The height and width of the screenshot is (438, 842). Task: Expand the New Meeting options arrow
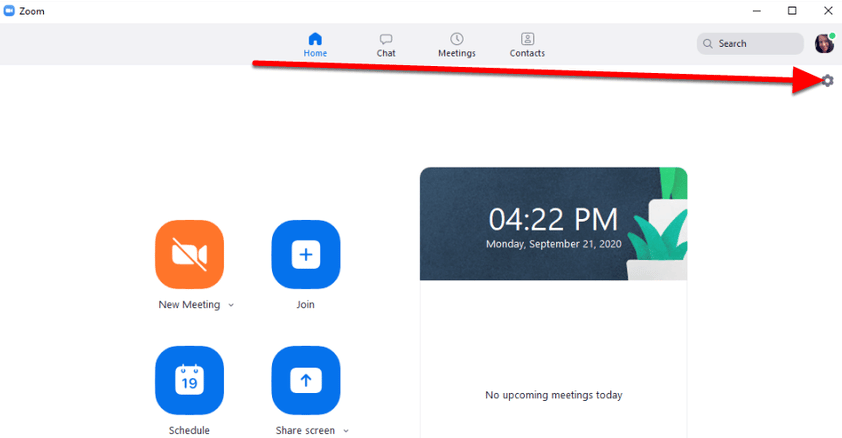click(231, 305)
